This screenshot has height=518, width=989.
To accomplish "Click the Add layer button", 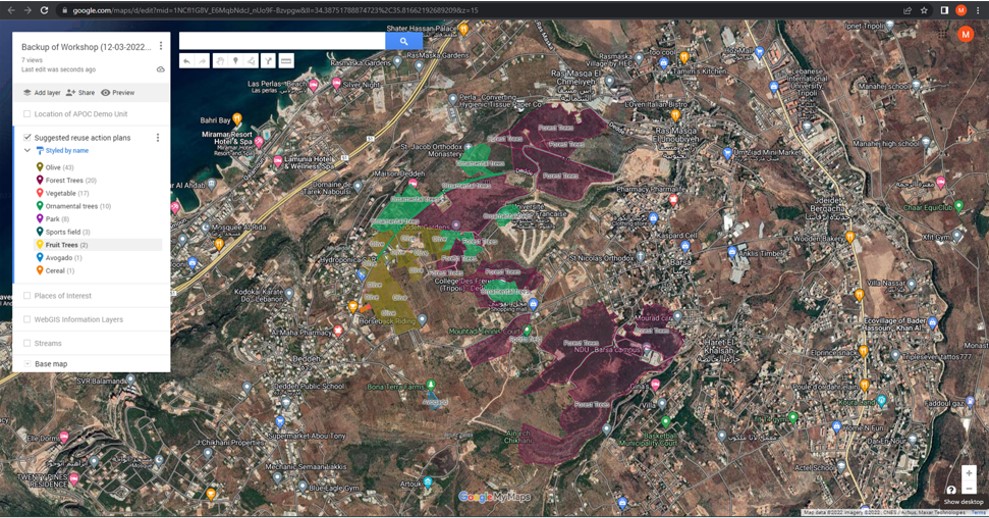I will pyautogui.click(x=41, y=92).
